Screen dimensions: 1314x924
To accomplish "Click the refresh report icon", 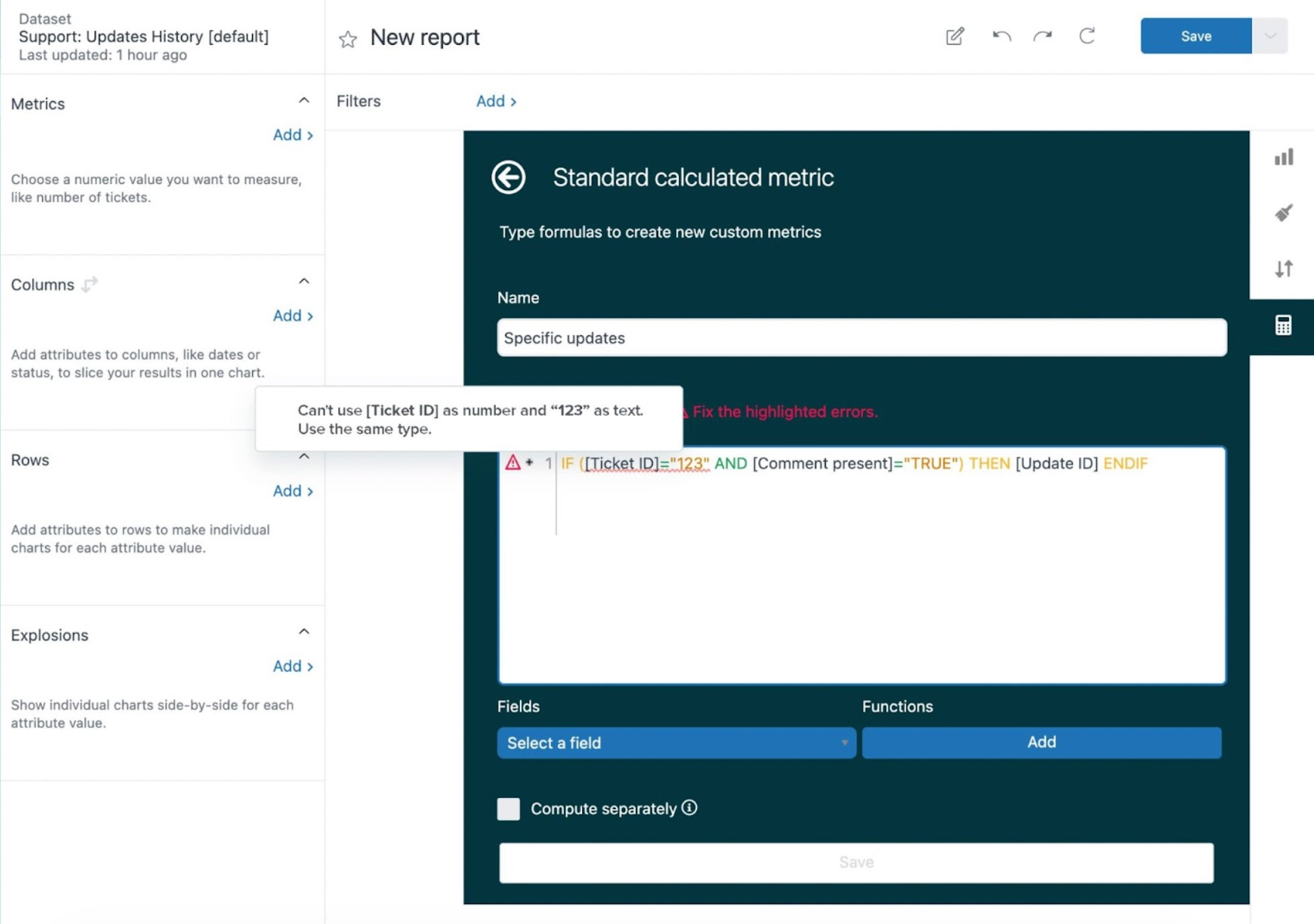I will tap(1087, 36).
